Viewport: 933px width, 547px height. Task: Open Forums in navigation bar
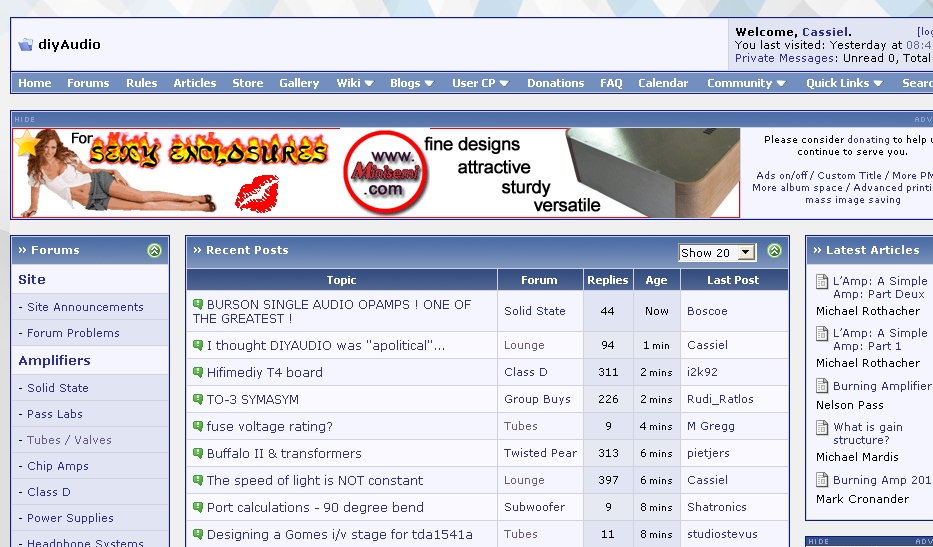tap(88, 83)
